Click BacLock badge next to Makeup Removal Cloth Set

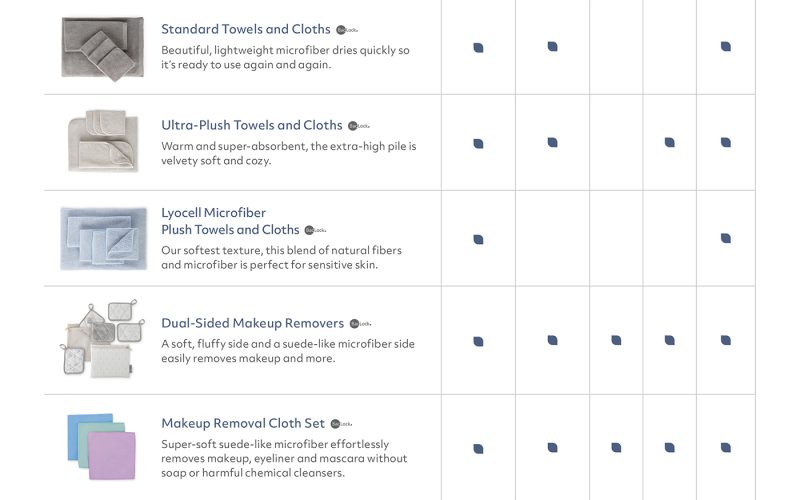[x=340, y=424]
